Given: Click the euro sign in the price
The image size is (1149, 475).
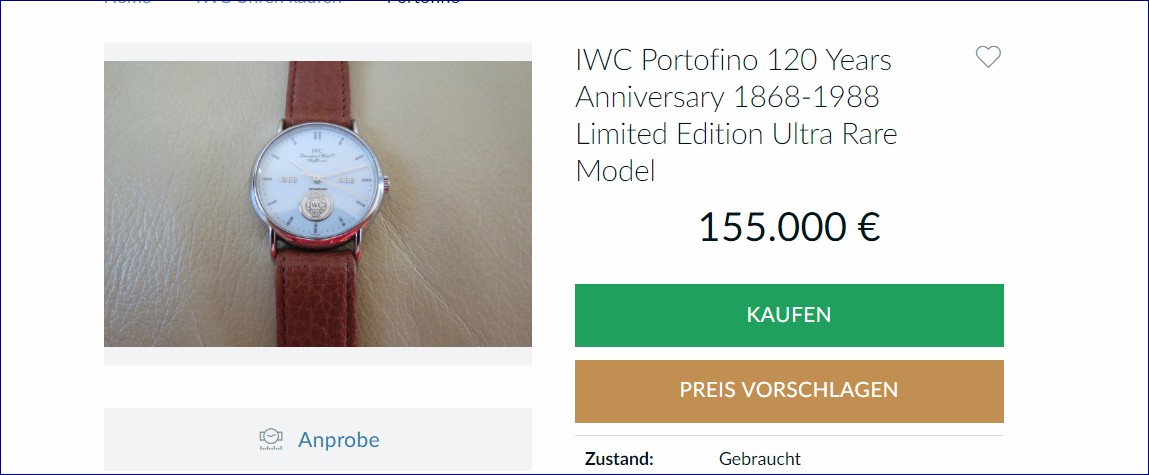Looking at the screenshot, I should [x=868, y=227].
